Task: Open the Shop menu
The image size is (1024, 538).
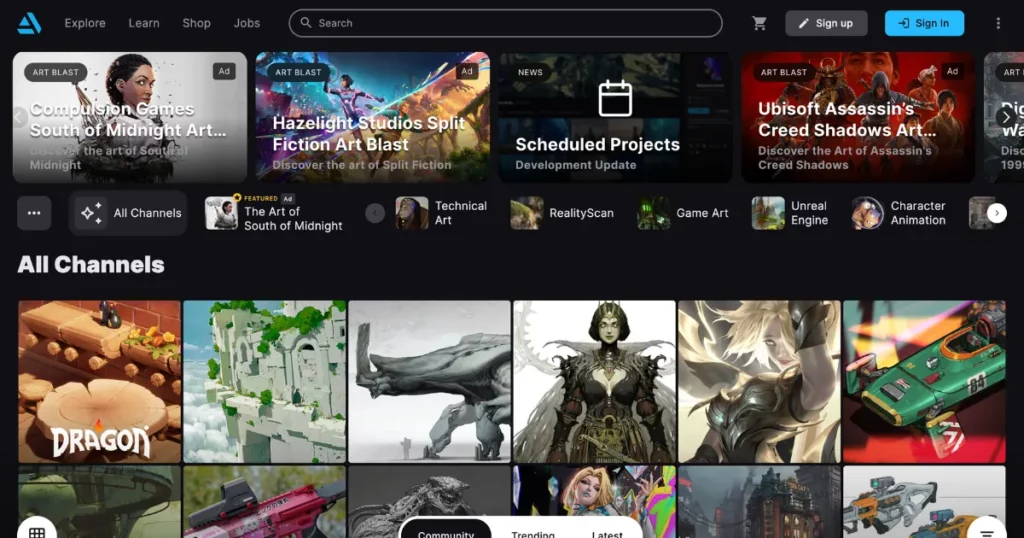Action: tap(196, 23)
